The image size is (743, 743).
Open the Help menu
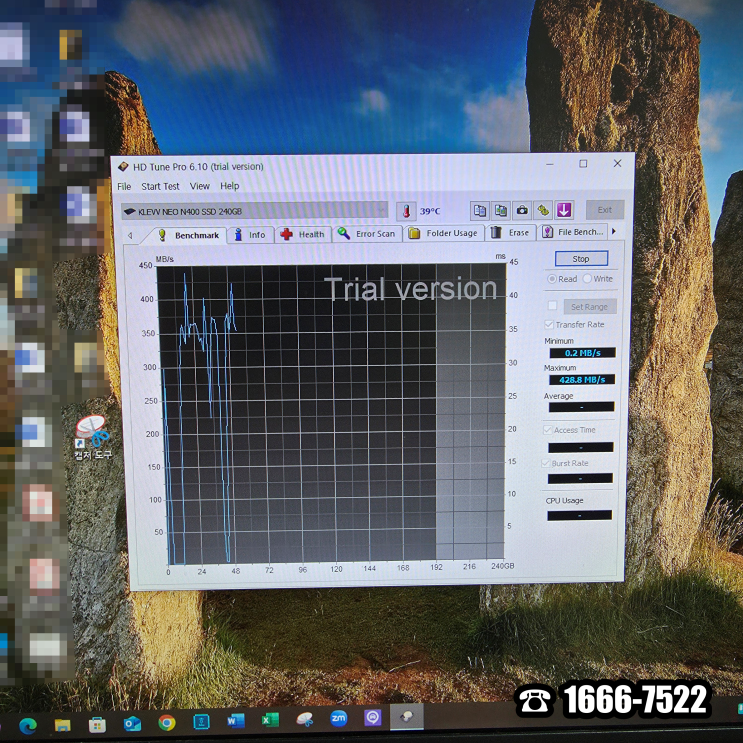coord(229,186)
